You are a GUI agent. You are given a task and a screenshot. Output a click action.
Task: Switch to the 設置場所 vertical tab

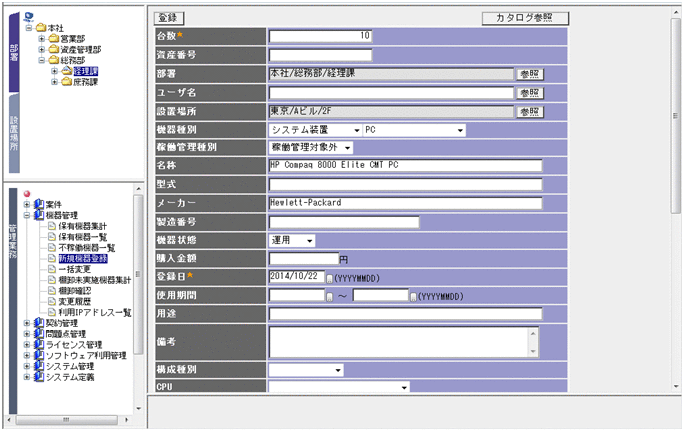[x=14, y=133]
